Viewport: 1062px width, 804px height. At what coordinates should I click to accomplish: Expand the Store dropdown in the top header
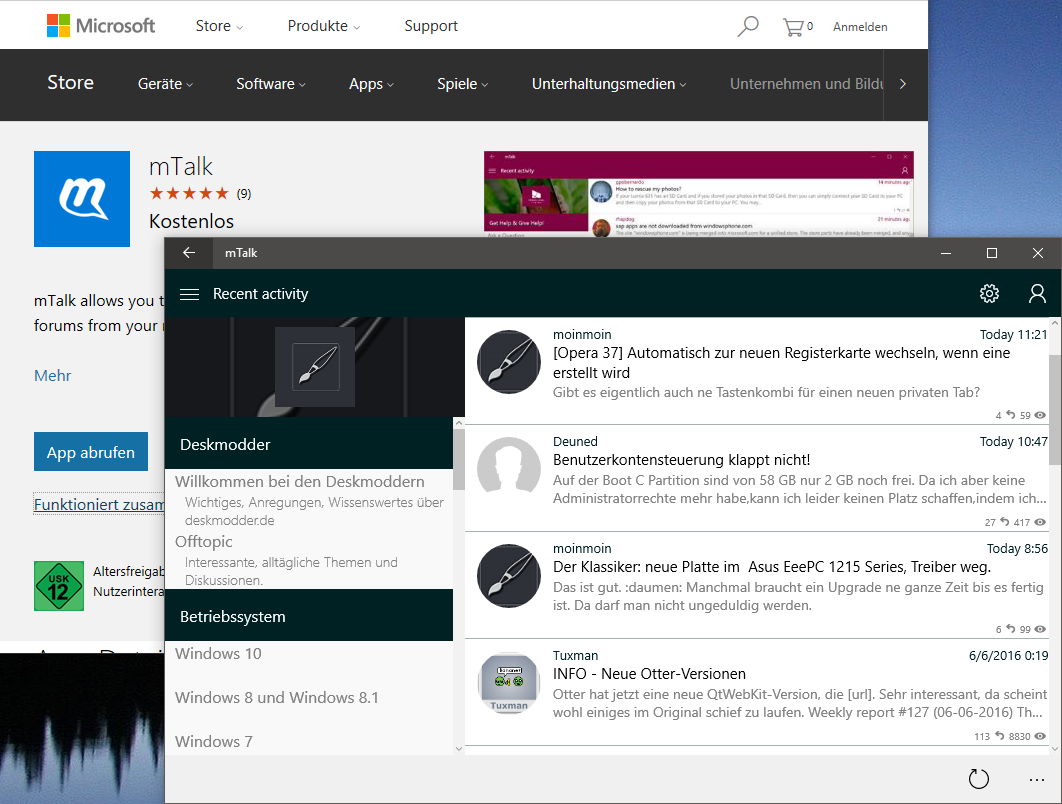tap(219, 26)
